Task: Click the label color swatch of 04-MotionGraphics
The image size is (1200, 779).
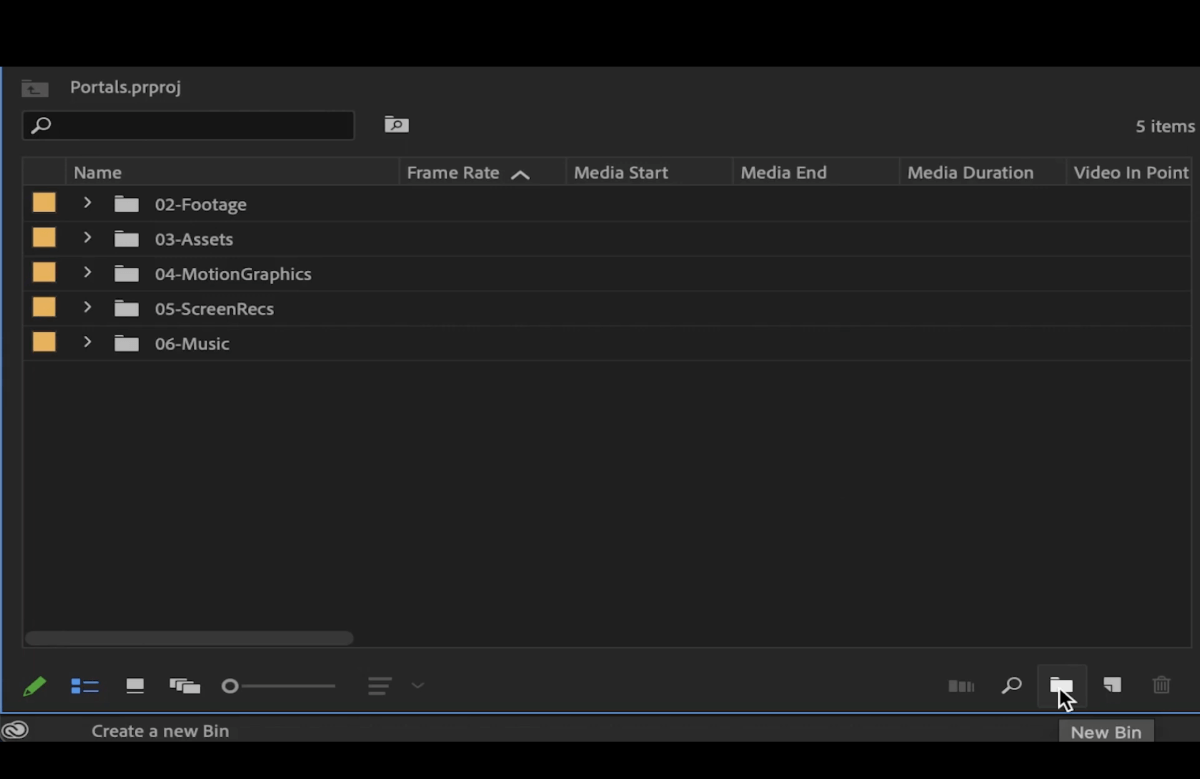Action: click(x=44, y=273)
